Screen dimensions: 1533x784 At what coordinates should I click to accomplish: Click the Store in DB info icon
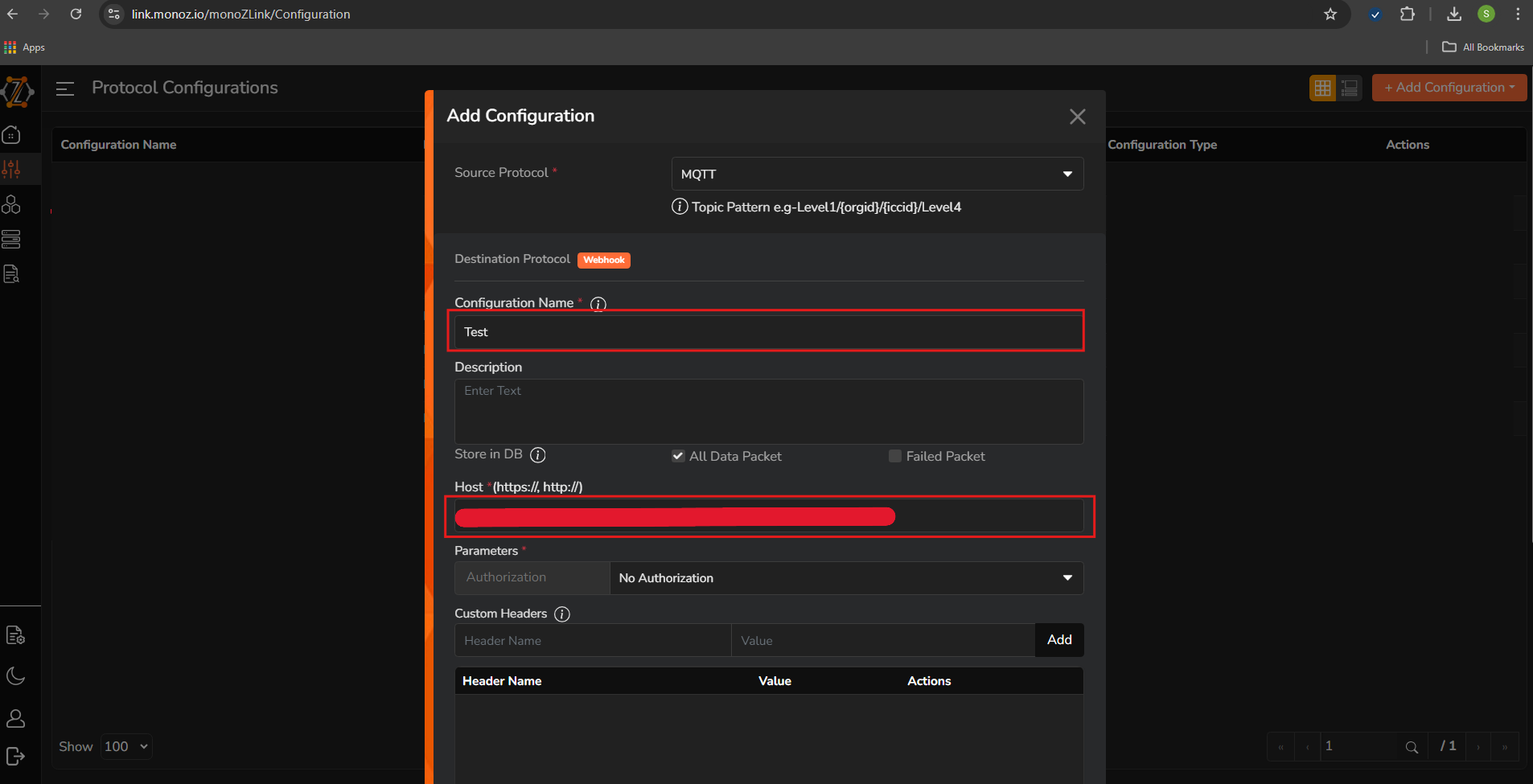coord(538,455)
